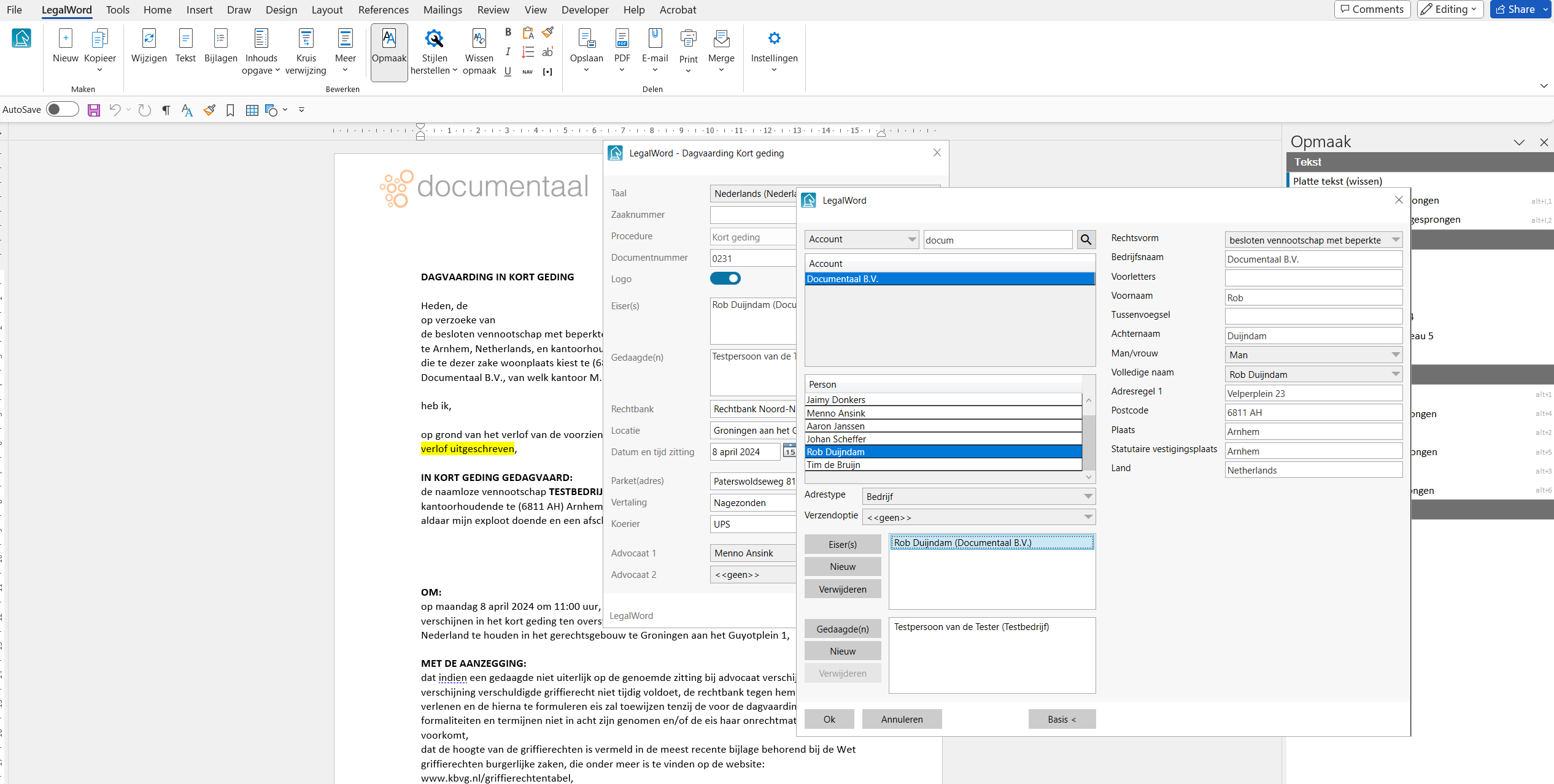The width and height of the screenshot is (1554, 784).
Task: Select the Tekst tool in ribbon
Action: (x=185, y=46)
